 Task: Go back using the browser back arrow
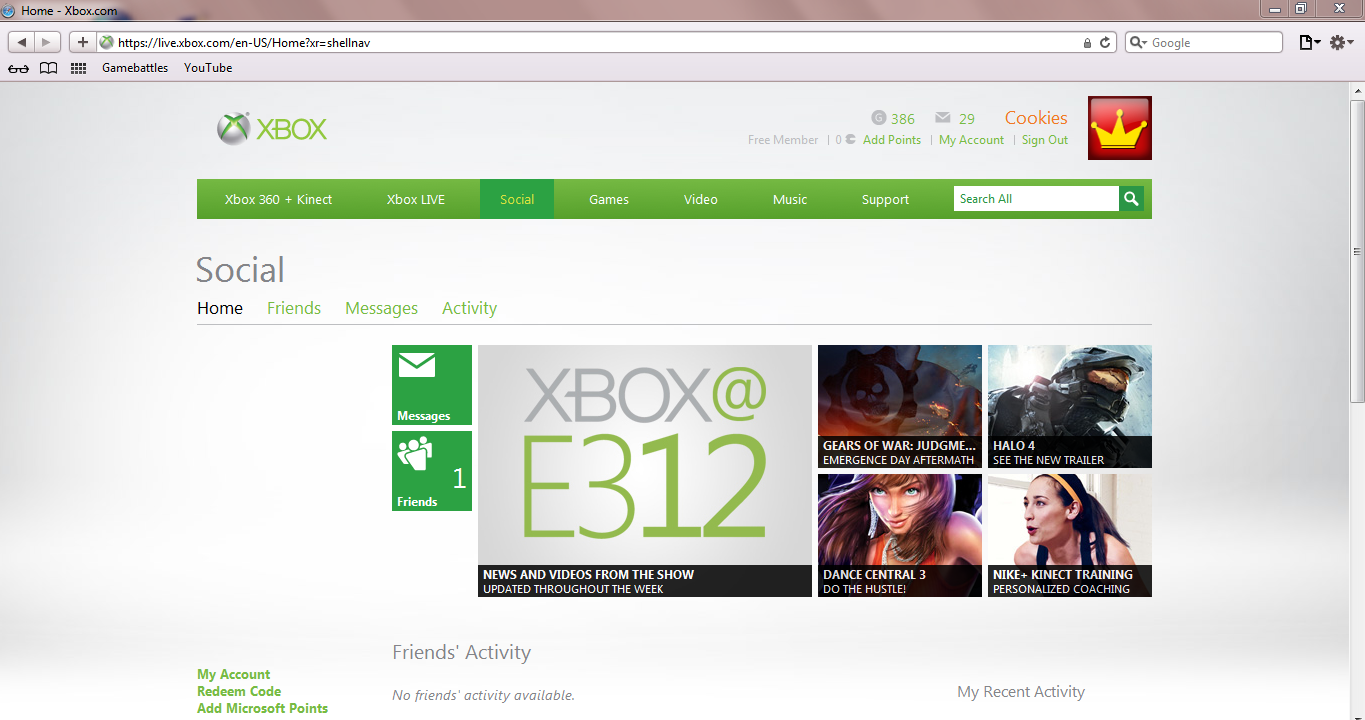point(22,42)
